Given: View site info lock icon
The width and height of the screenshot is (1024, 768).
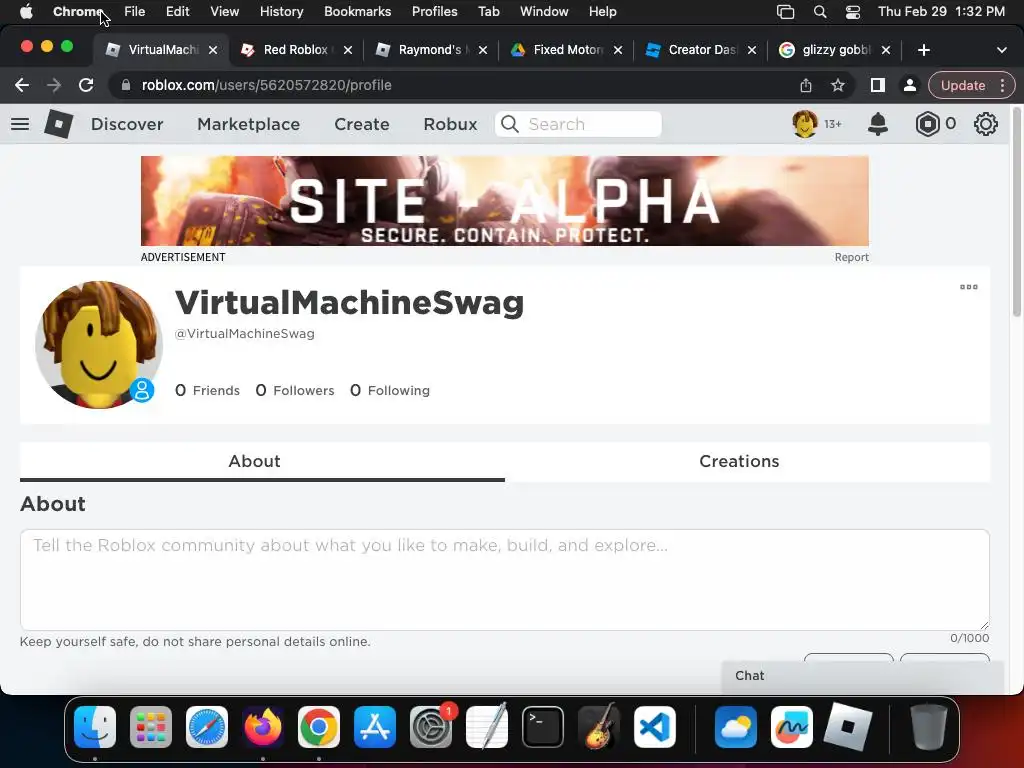Looking at the screenshot, I should click(x=126, y=85).
